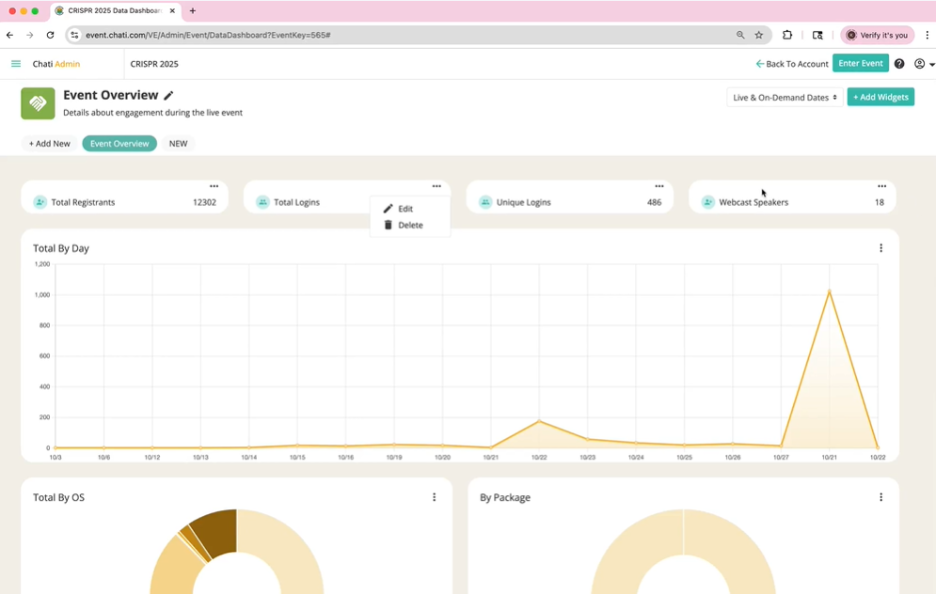Click the Enter Event button
936x594 pixels.
(860, 64)
